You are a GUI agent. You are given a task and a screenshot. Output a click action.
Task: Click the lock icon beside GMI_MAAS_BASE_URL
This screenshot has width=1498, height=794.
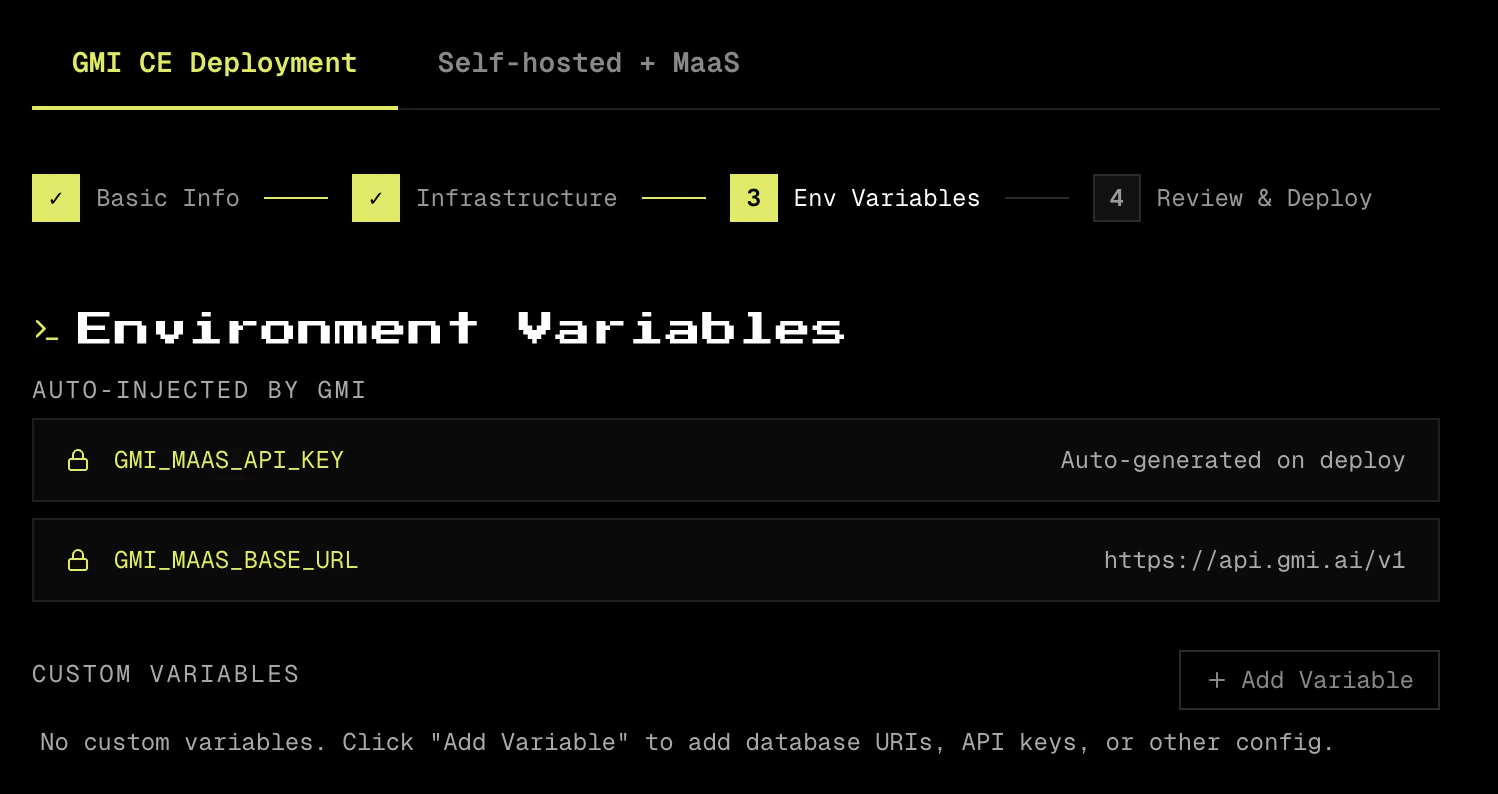click(78, 560)
